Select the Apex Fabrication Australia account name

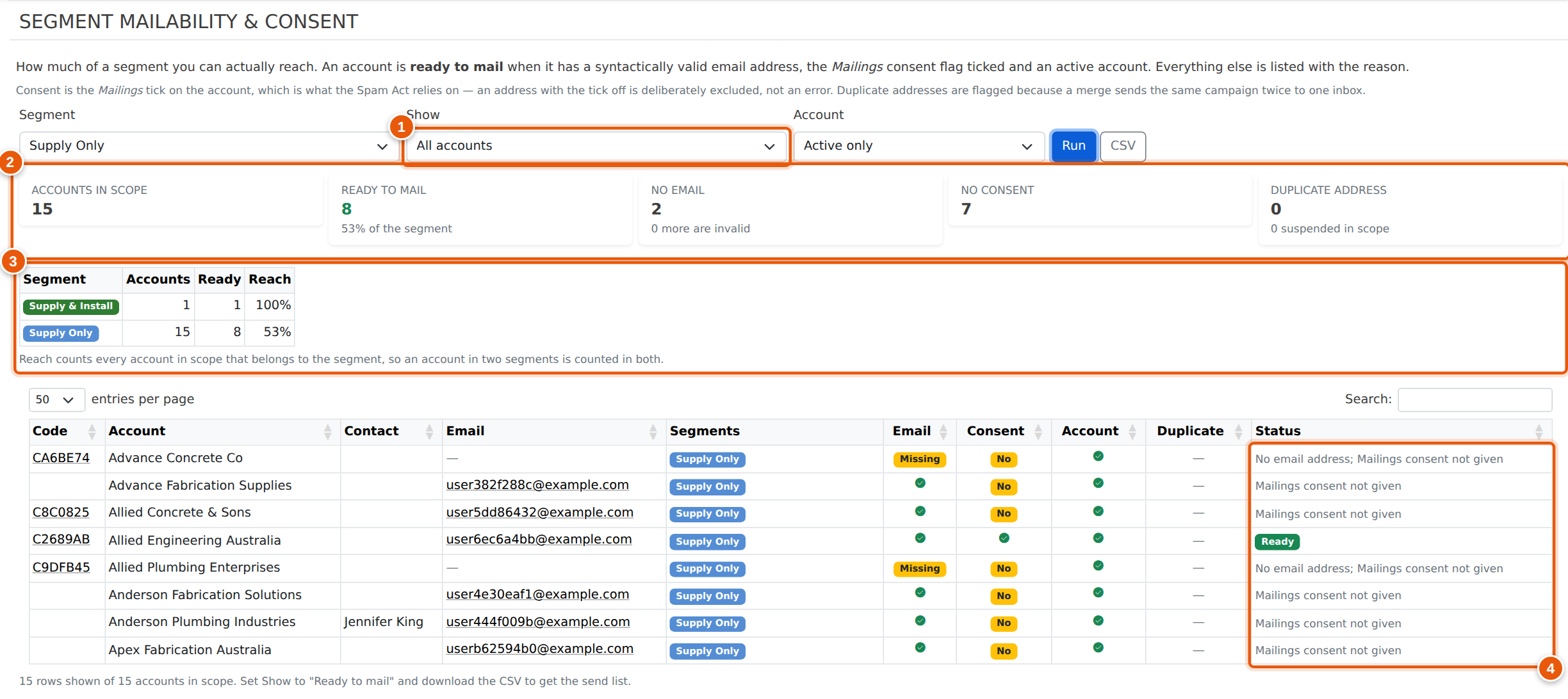190,650
